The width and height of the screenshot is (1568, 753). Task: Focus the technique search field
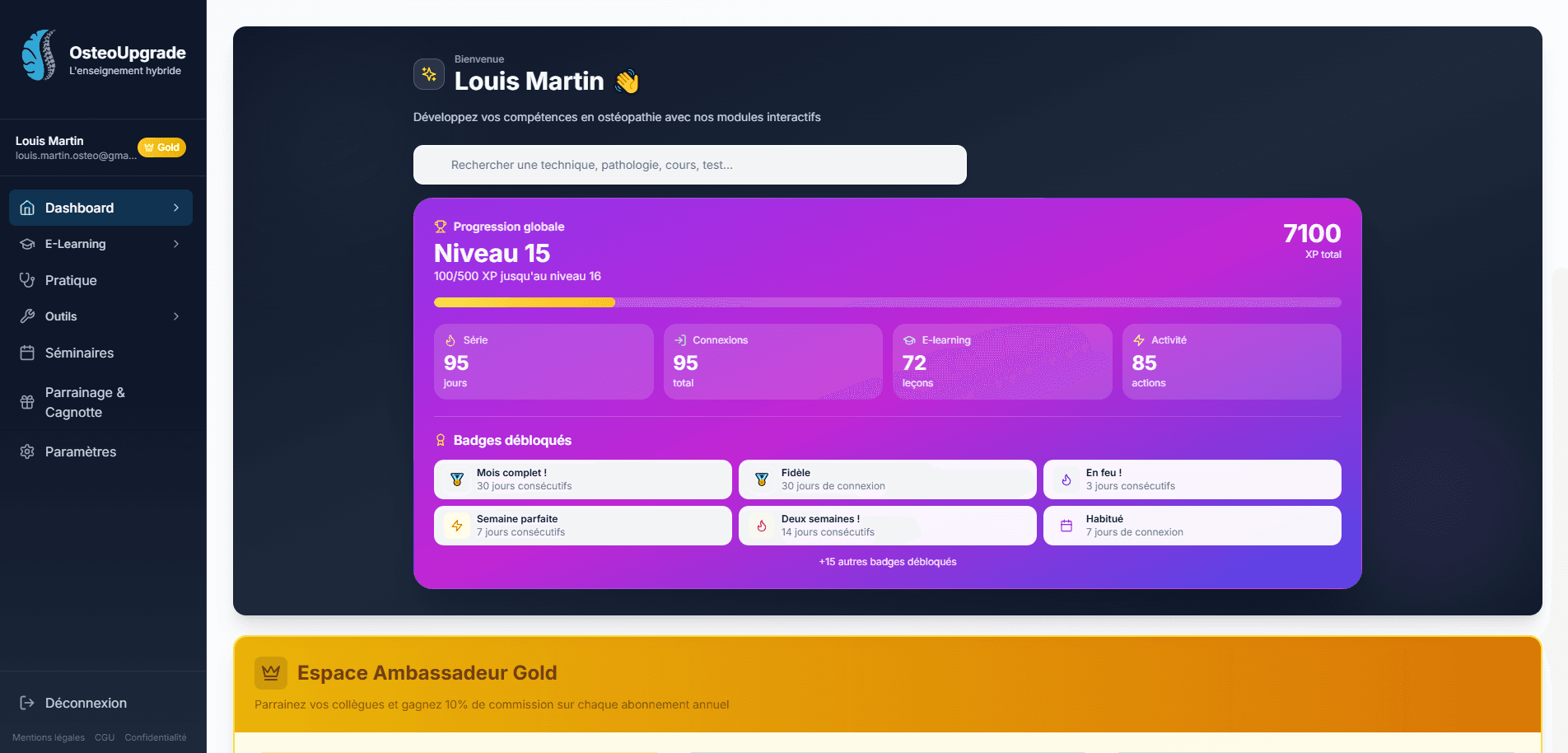point(690,165)
